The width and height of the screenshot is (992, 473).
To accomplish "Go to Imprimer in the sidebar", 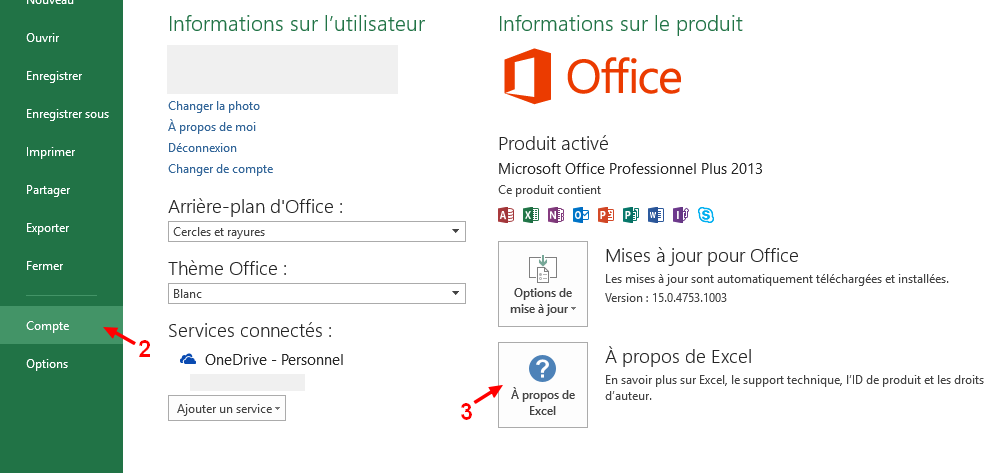I will [51, 152].
